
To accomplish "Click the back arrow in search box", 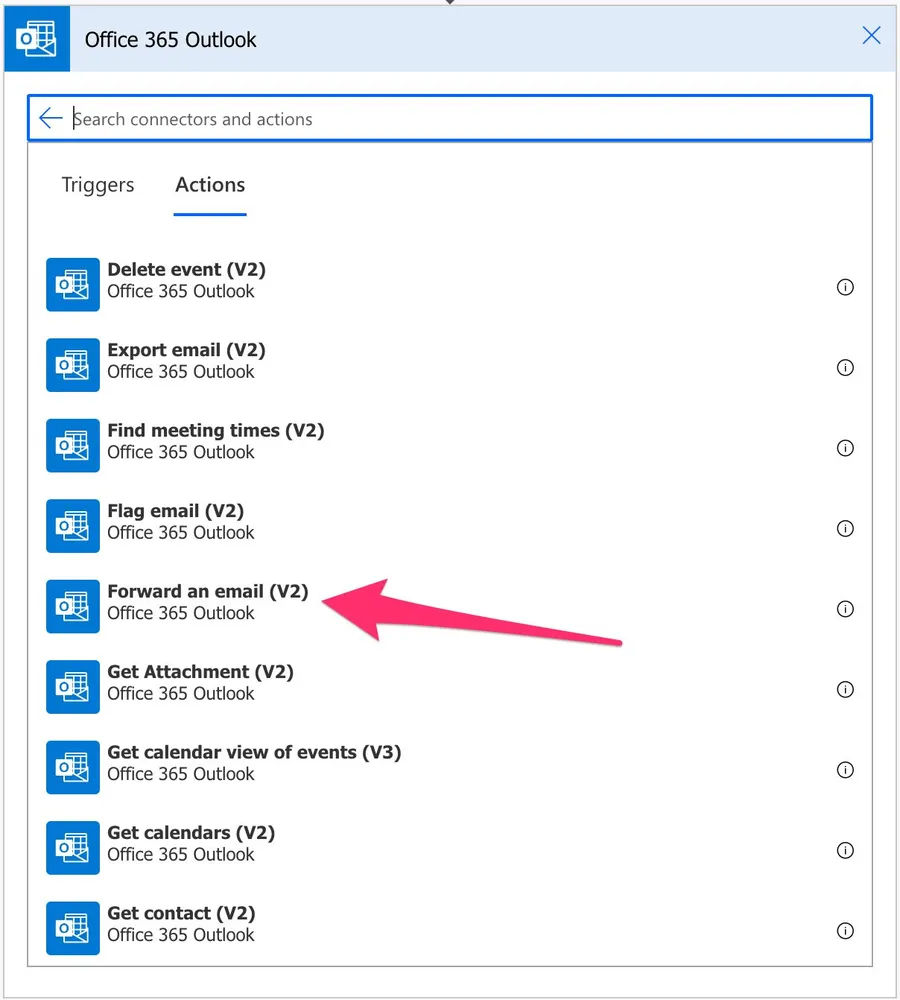I will 50,119.
